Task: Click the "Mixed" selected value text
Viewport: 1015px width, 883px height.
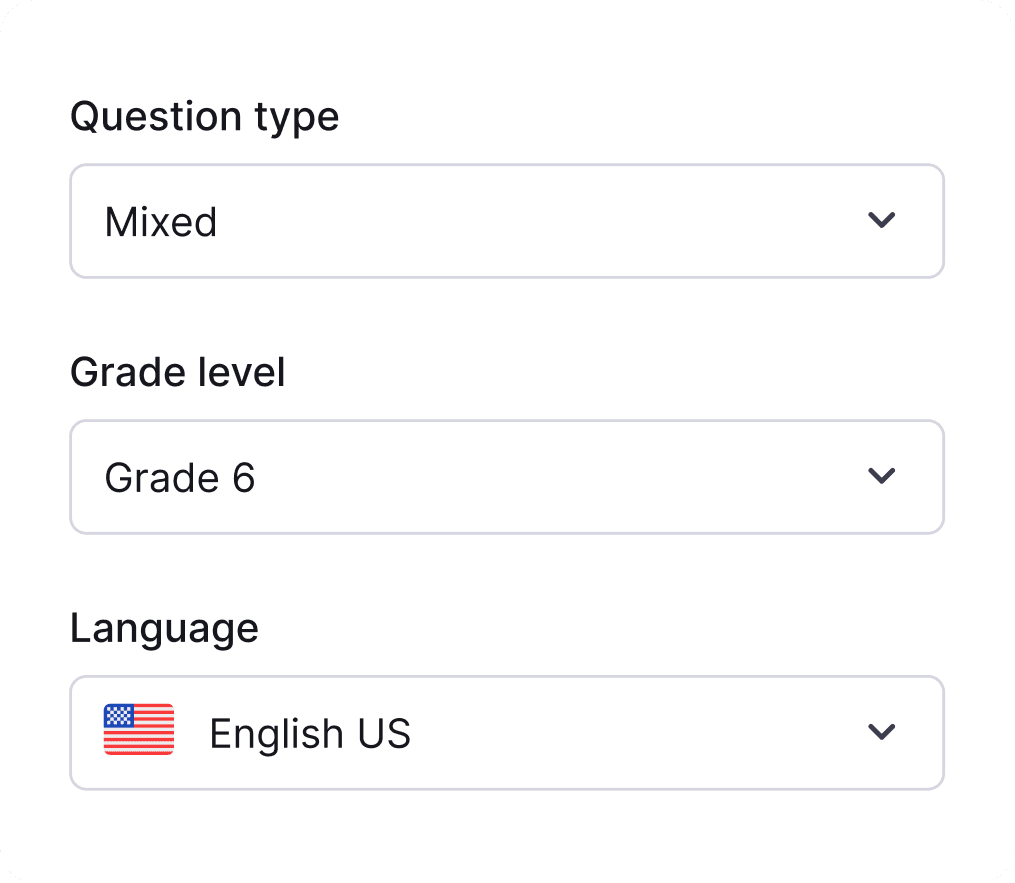Action: [161, 222]
